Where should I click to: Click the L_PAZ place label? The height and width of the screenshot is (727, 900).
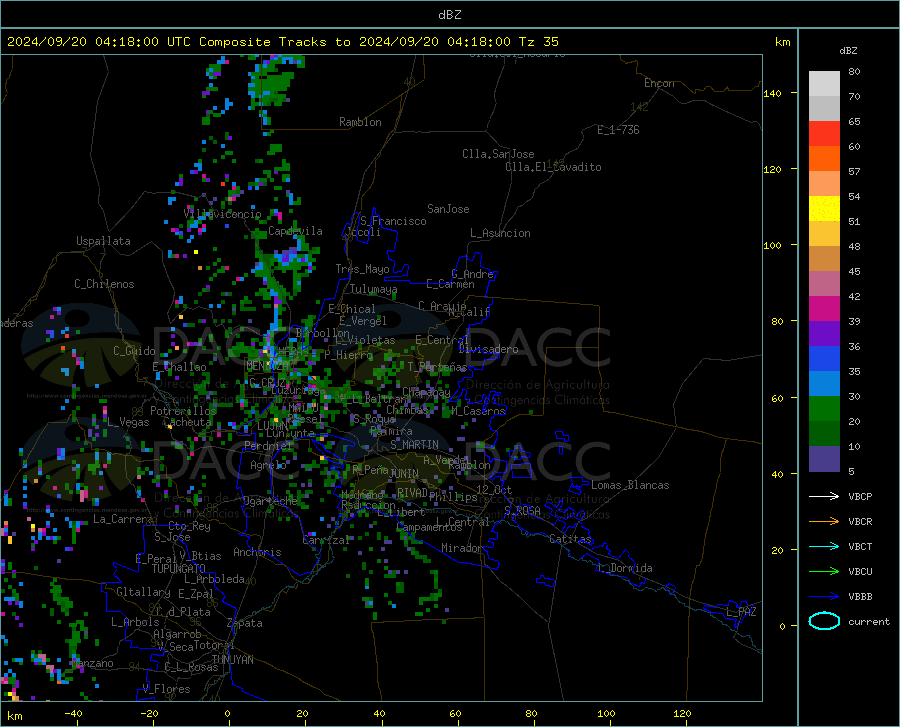click(x=741, y=612)
